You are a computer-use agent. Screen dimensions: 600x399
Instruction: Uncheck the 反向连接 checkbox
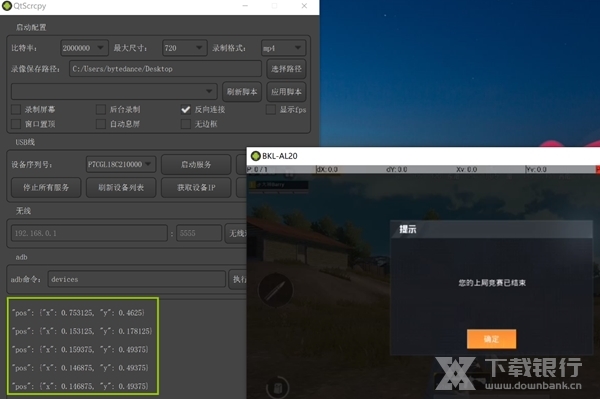pos(186,110)
